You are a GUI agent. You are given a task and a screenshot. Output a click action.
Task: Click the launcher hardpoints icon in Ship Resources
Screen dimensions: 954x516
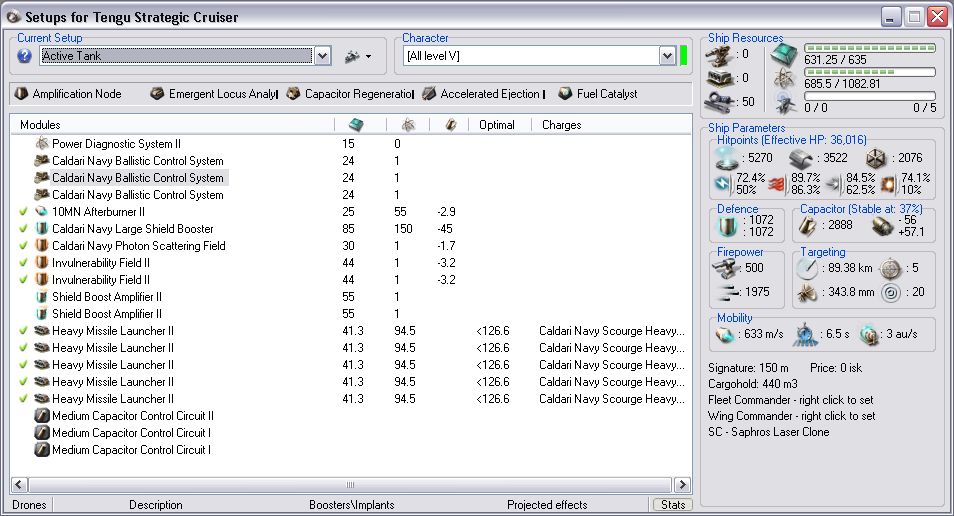pos(719,78)
